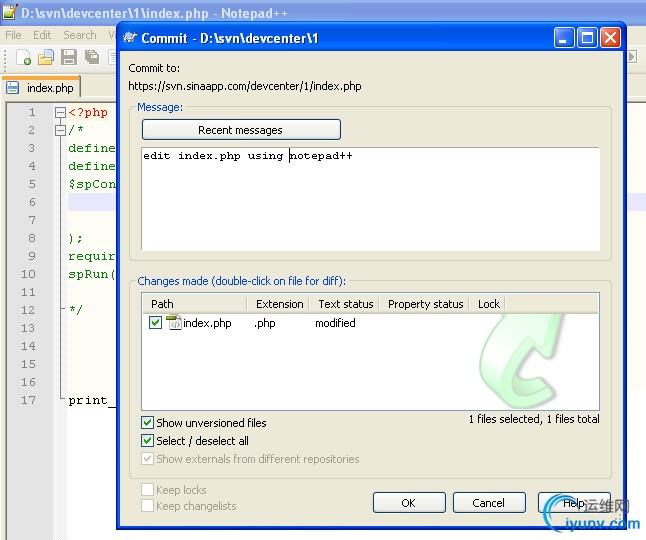Click the Save All icon in Notepad++ toolbar

click(92, 57)
